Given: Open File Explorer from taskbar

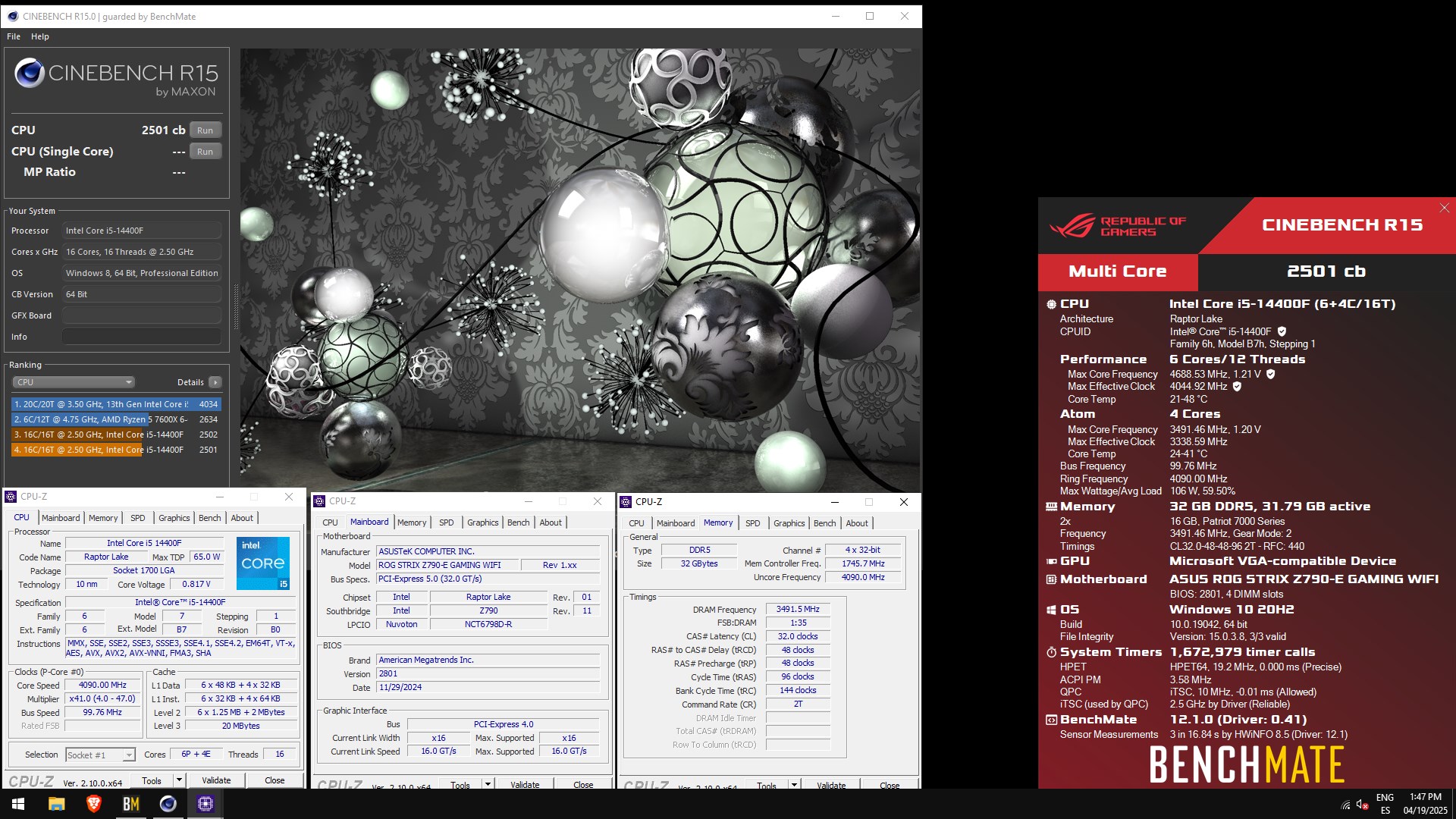Looking at the screenshot, I should (x=57, y=804).
